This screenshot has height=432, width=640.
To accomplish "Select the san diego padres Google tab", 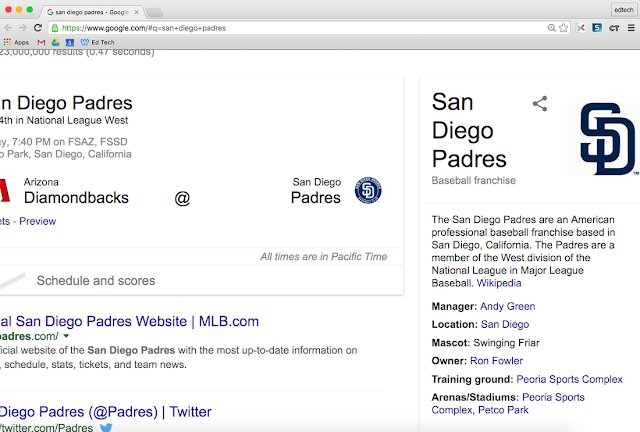I will [92, 12].
